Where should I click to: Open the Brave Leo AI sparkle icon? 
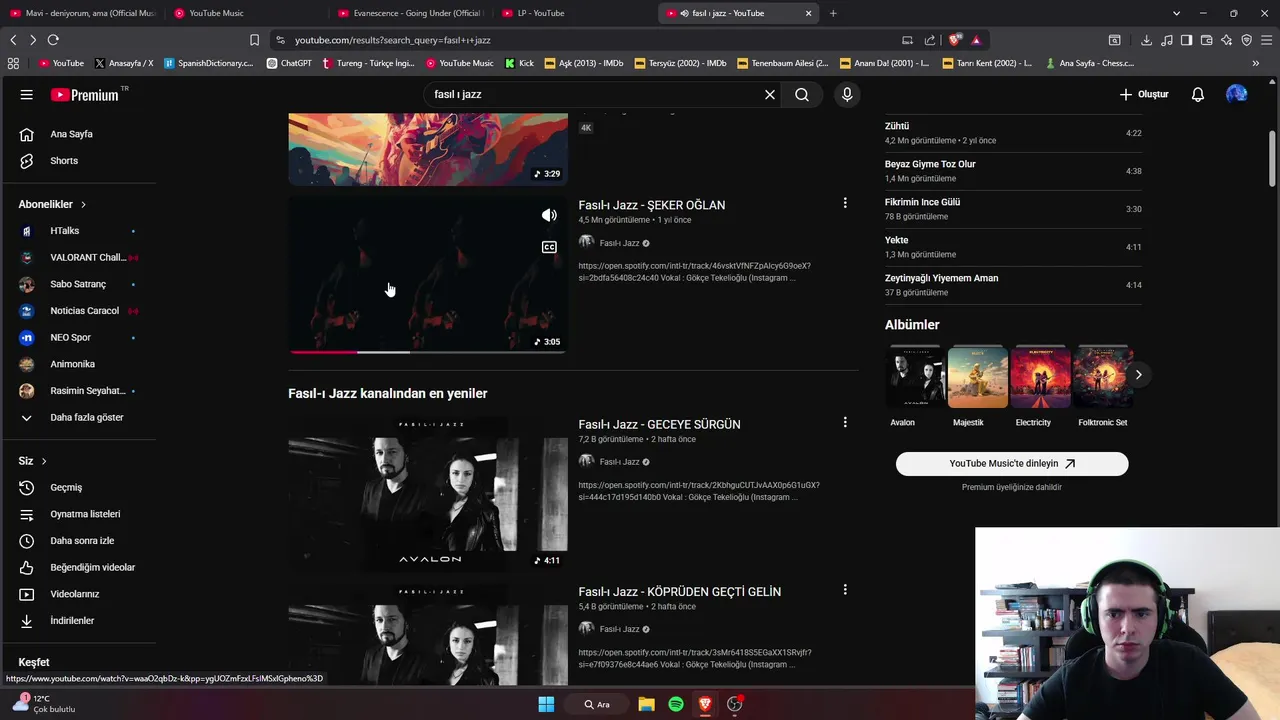click(x=1226, y=40)
